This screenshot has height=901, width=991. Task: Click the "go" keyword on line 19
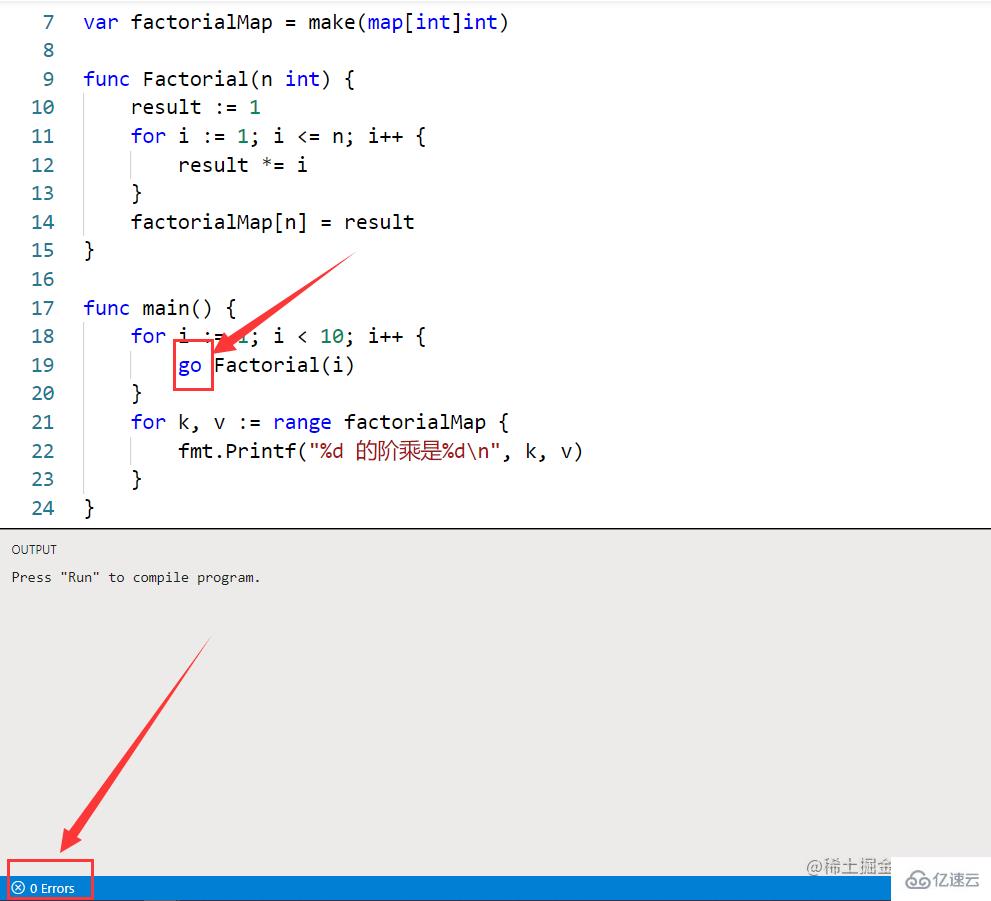pyautogui.click(x=190, y=366)
